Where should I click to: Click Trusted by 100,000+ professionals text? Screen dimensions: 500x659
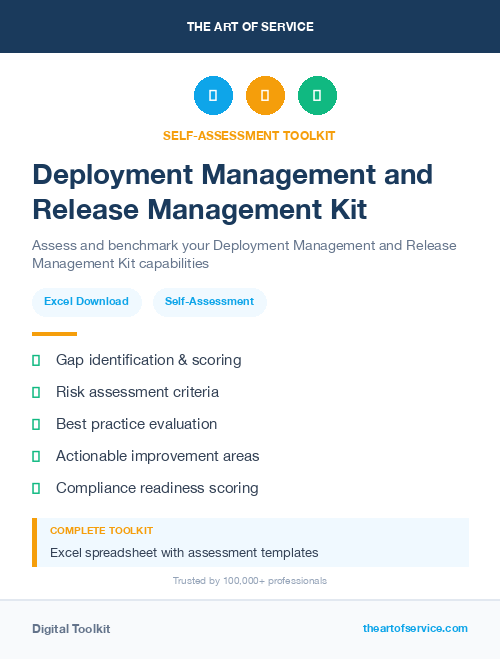250,581
